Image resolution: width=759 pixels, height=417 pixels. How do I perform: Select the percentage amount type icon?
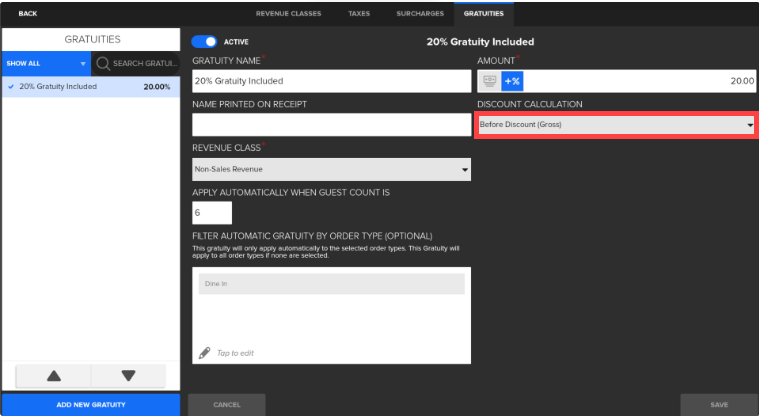(x=512, y=81)
